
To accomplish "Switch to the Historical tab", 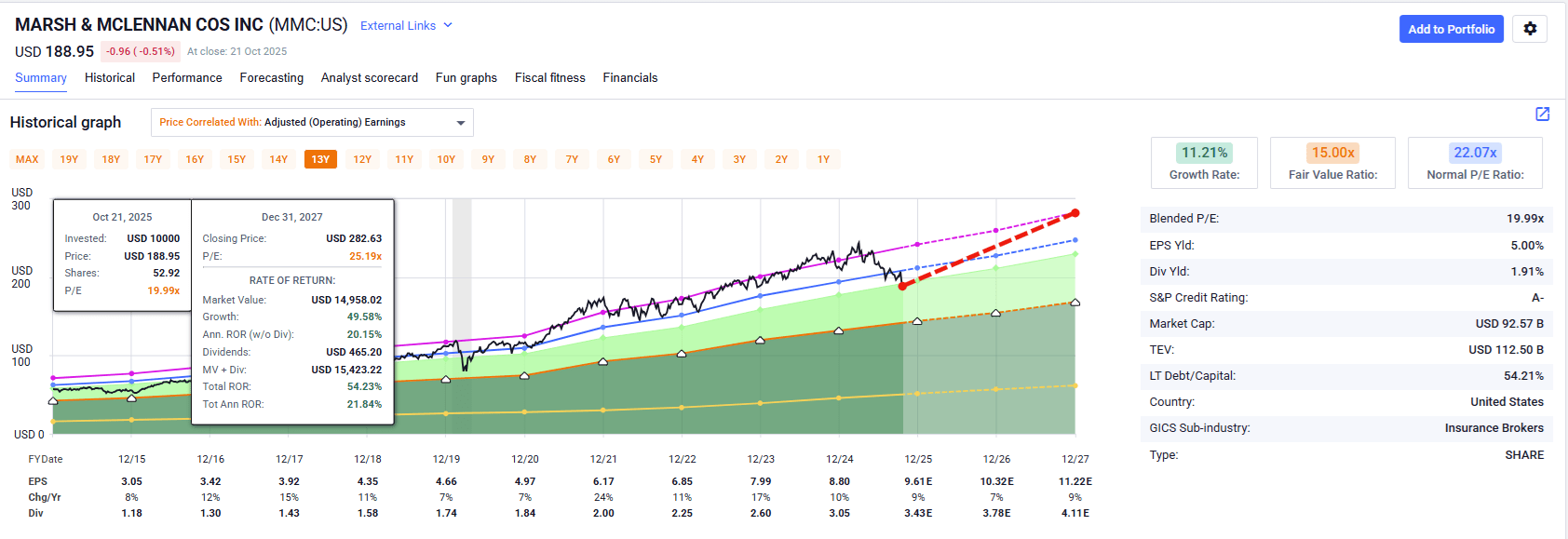I will 110,78.
